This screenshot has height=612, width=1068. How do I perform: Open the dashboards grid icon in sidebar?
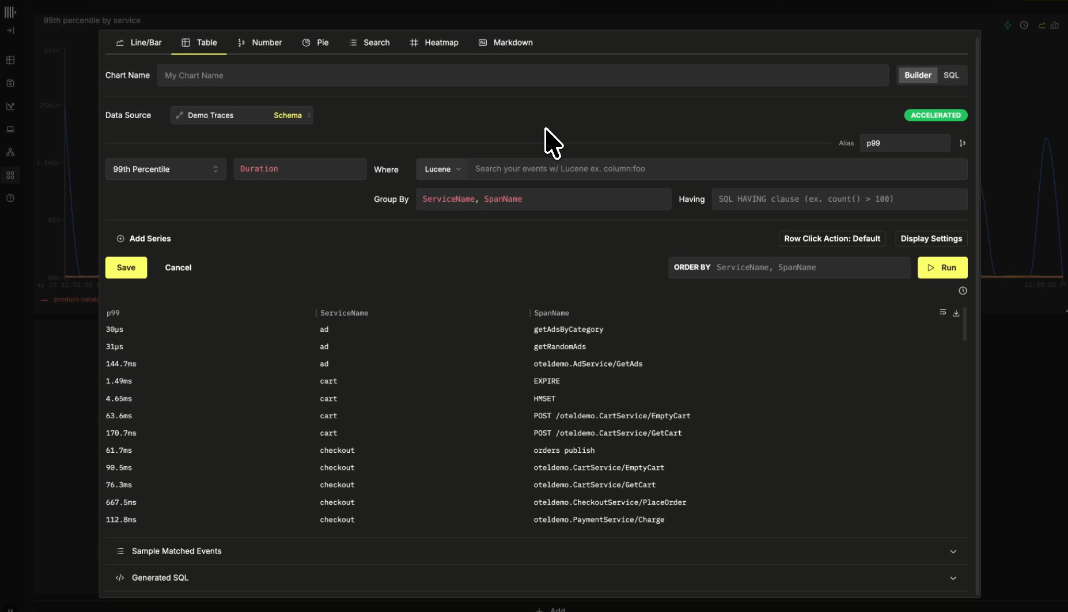click(x=10, y=175)
